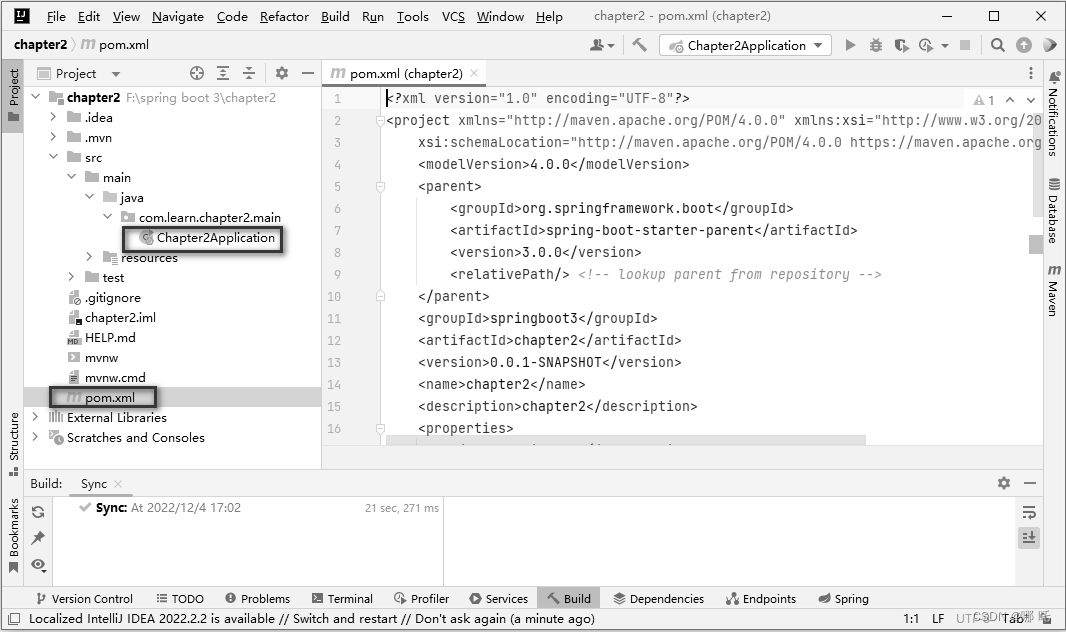
Task: Open the user account icon menu
Action: pos(602,45)
